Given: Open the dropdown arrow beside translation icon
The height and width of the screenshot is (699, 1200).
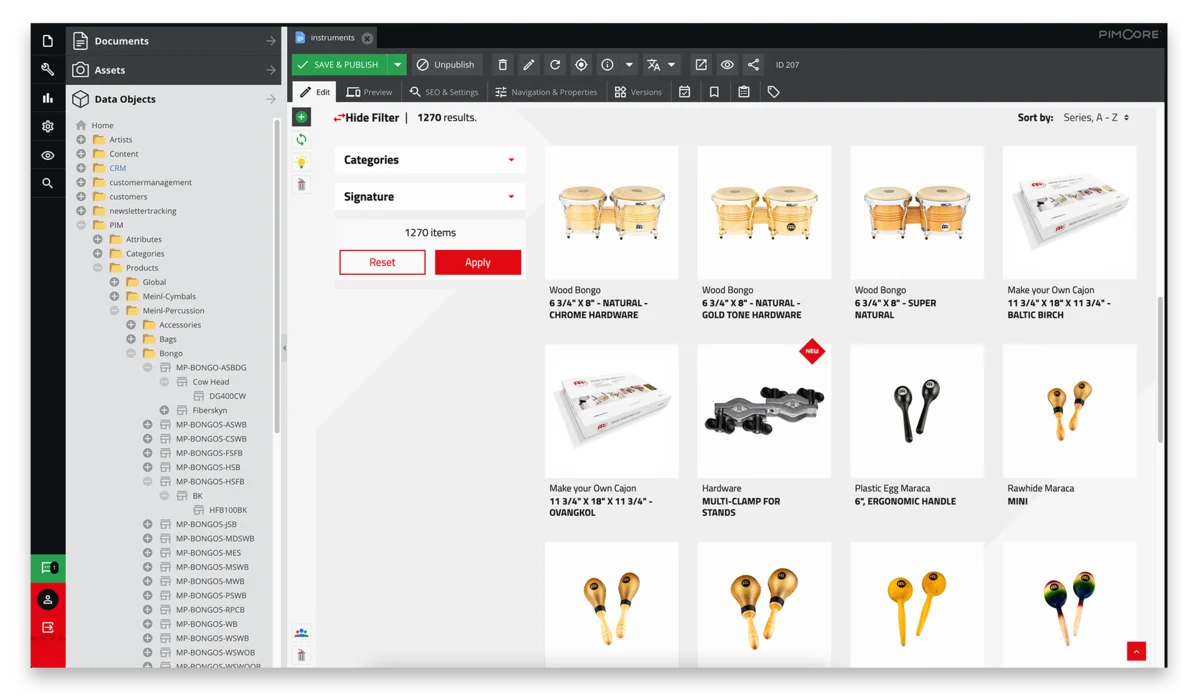Looking at the screenshot, I should pyautogui.click(x=672, y=65).
